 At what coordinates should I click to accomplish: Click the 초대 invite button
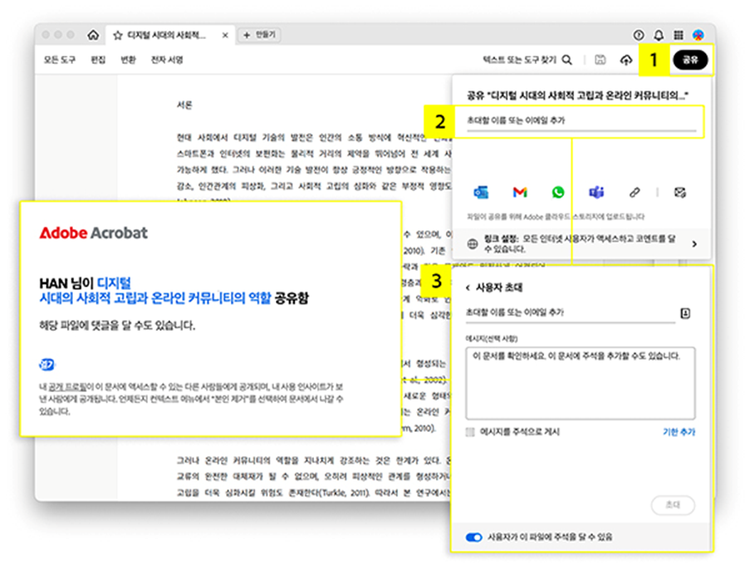point(673,505)
